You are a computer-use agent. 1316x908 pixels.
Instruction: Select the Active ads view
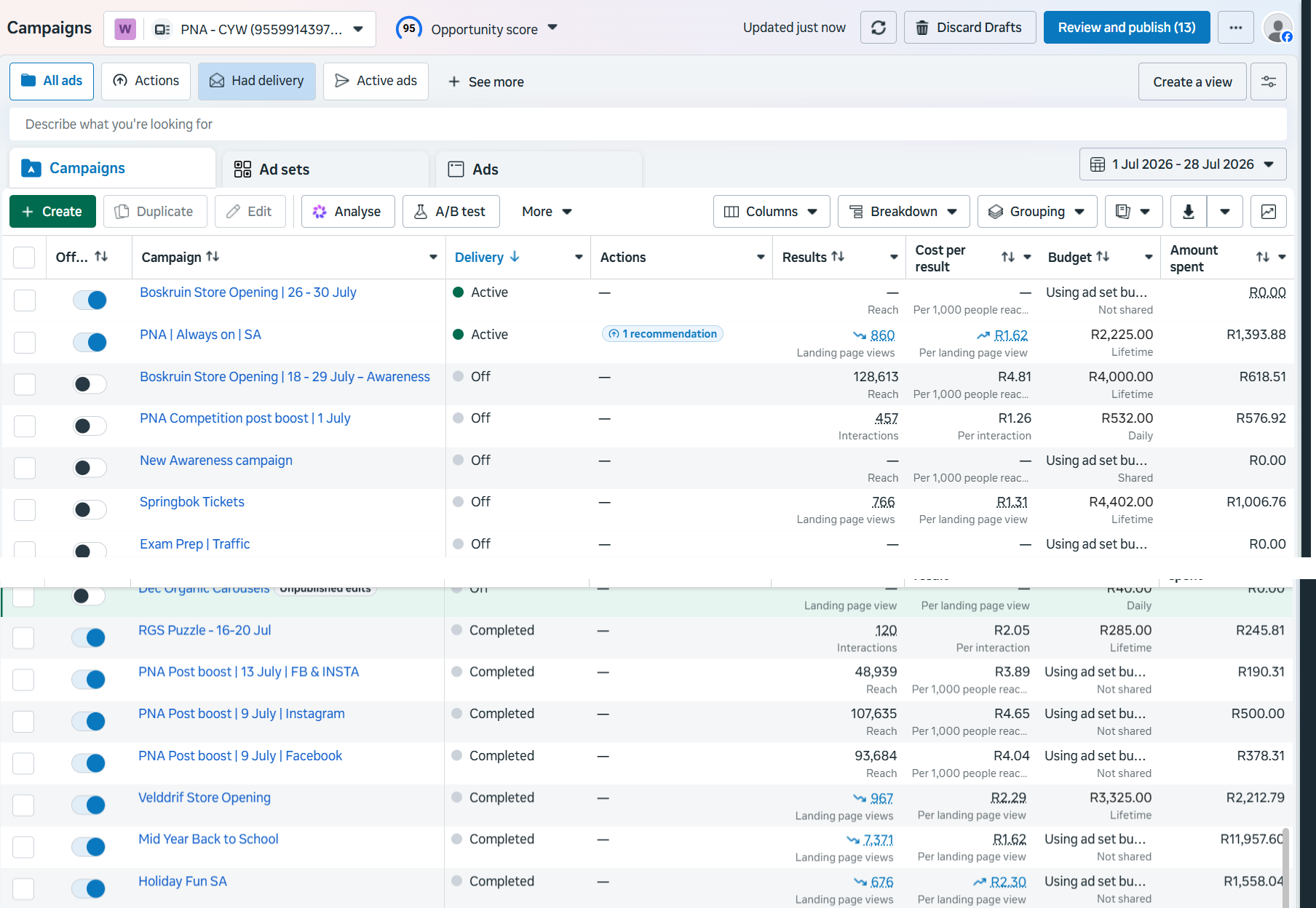click(x=376, y=81)
